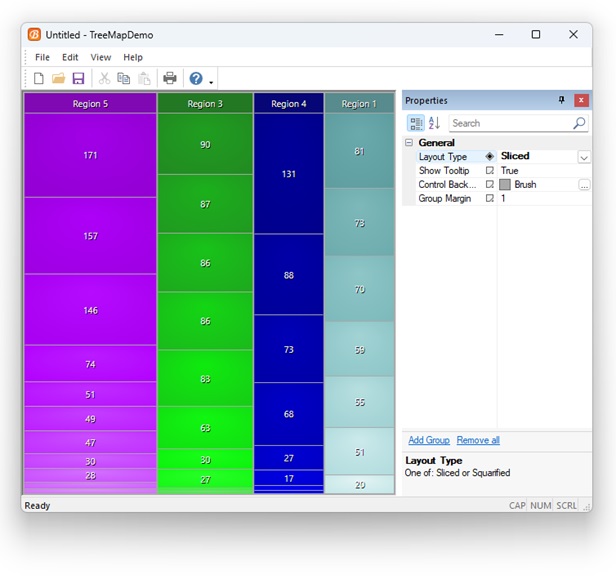Click the New document toolbar icon
The image size is (616, 579).
pyautogui.click(x=38, y=79)
